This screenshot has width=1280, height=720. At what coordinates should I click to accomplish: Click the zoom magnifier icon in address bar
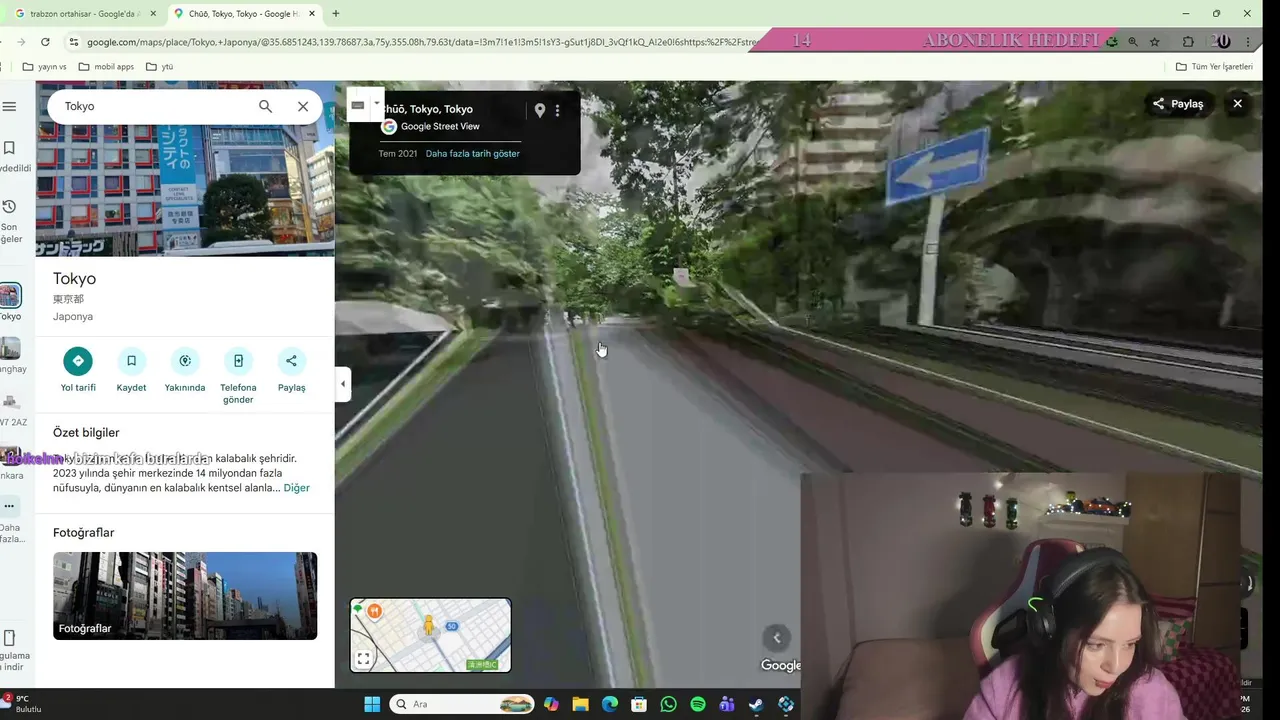tap(1133, 42)
